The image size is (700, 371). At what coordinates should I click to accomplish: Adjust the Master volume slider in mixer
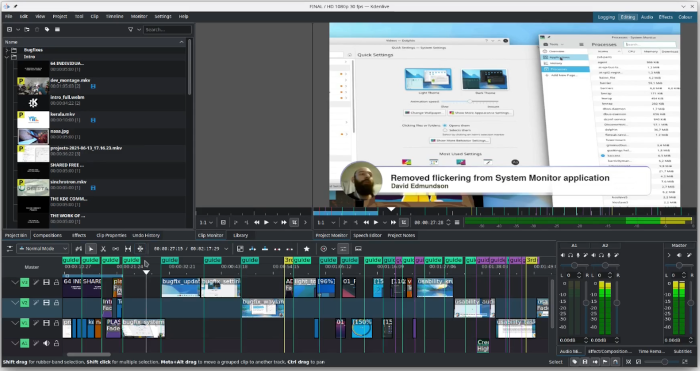click(690, 303)
